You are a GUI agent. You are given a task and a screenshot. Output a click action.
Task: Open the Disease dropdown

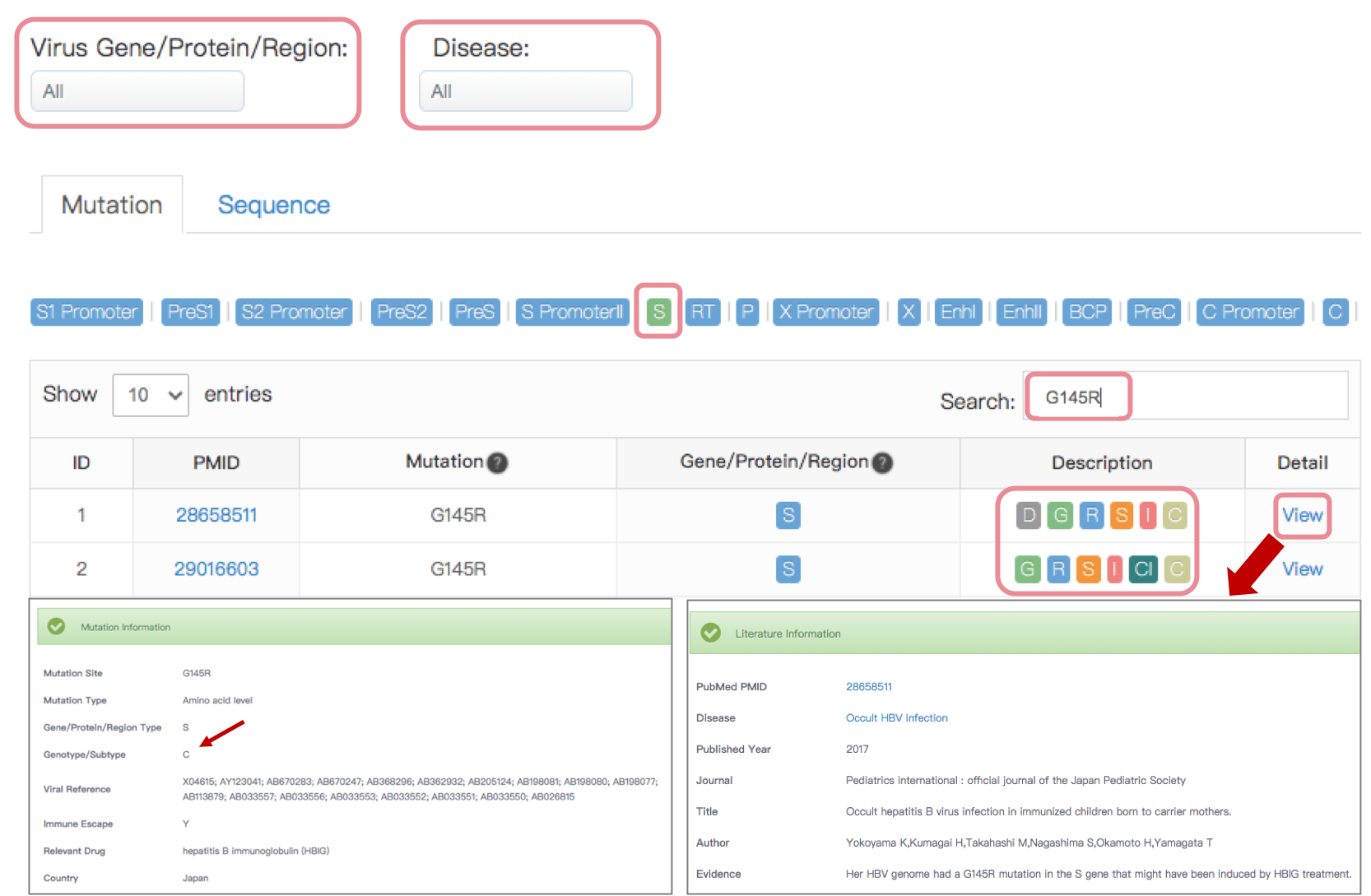(525, 91)
